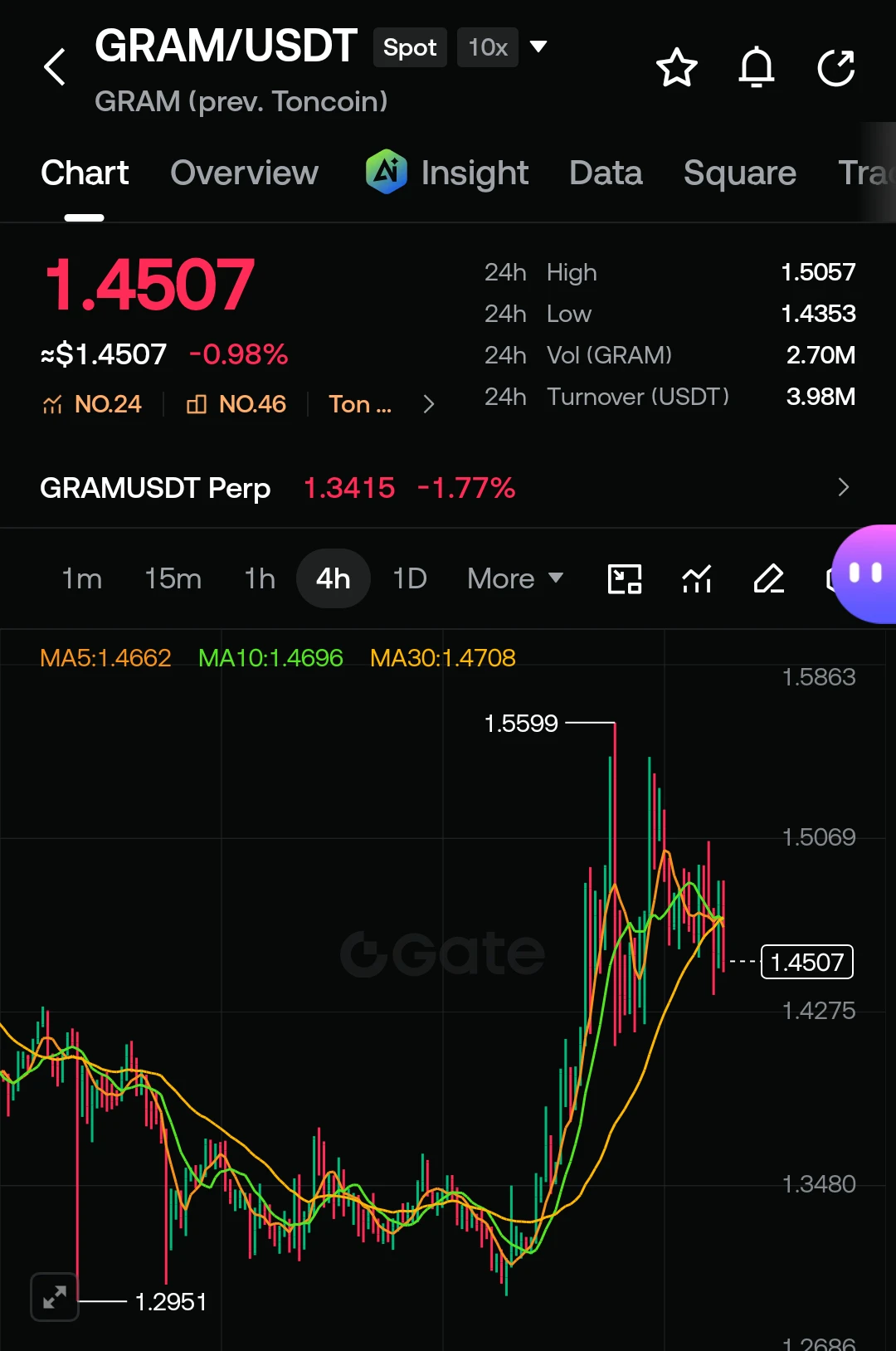Screen dimensions: 896x1351
Task: Open the picture-in-picture chart icon
Action: [625, 578]
